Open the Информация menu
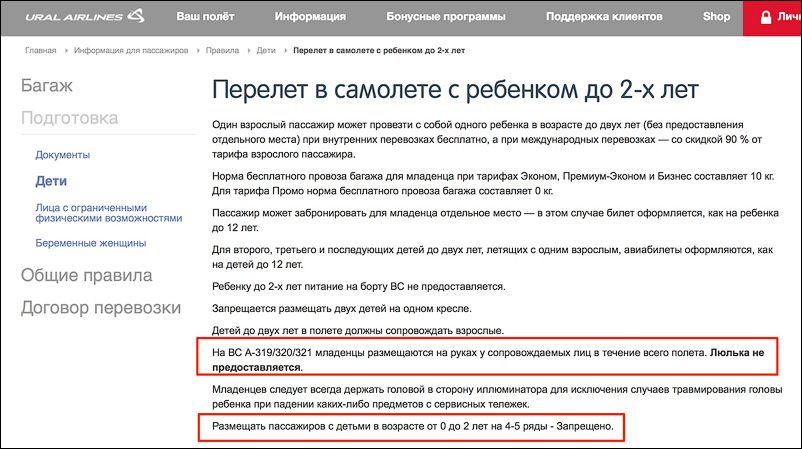The height and width of the screenshot is (449, 802). [x=310, y=16]
